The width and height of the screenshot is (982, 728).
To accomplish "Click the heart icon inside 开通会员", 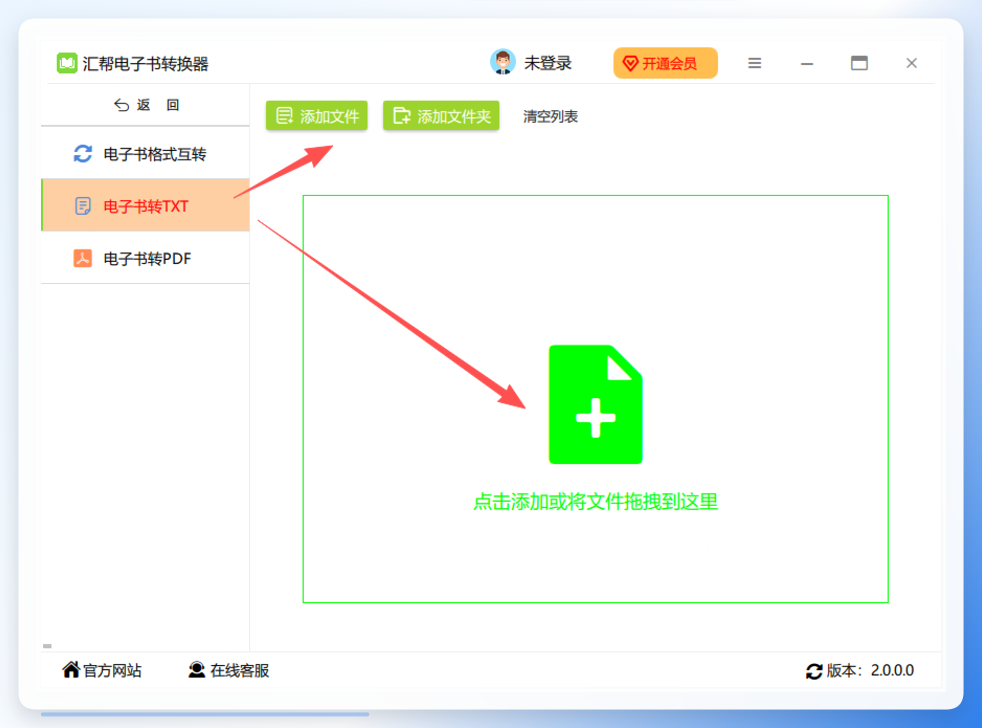I will click(x=631, y=63).
